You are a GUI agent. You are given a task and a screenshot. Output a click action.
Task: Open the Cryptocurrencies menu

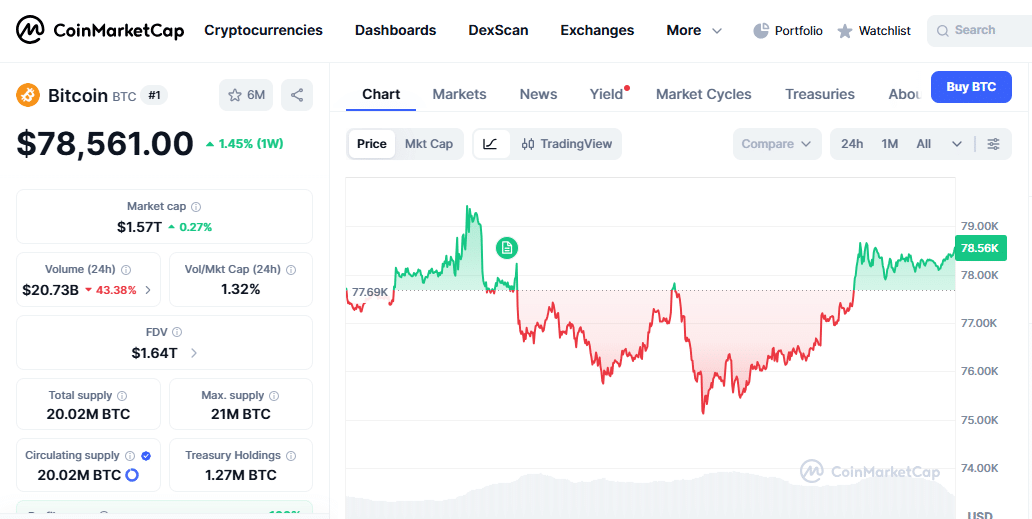click(263, 30)
